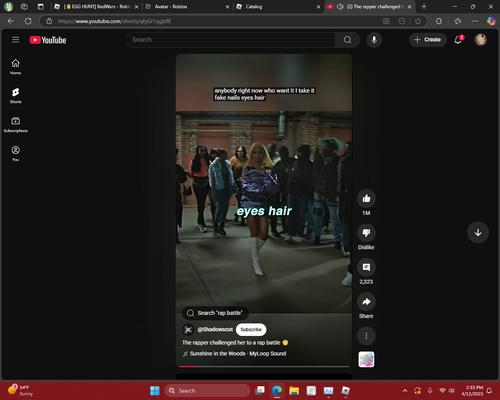The image size is (500, 400).
Task: Open Sunshine in the Woods sound link
Action: tap(238, 354)
